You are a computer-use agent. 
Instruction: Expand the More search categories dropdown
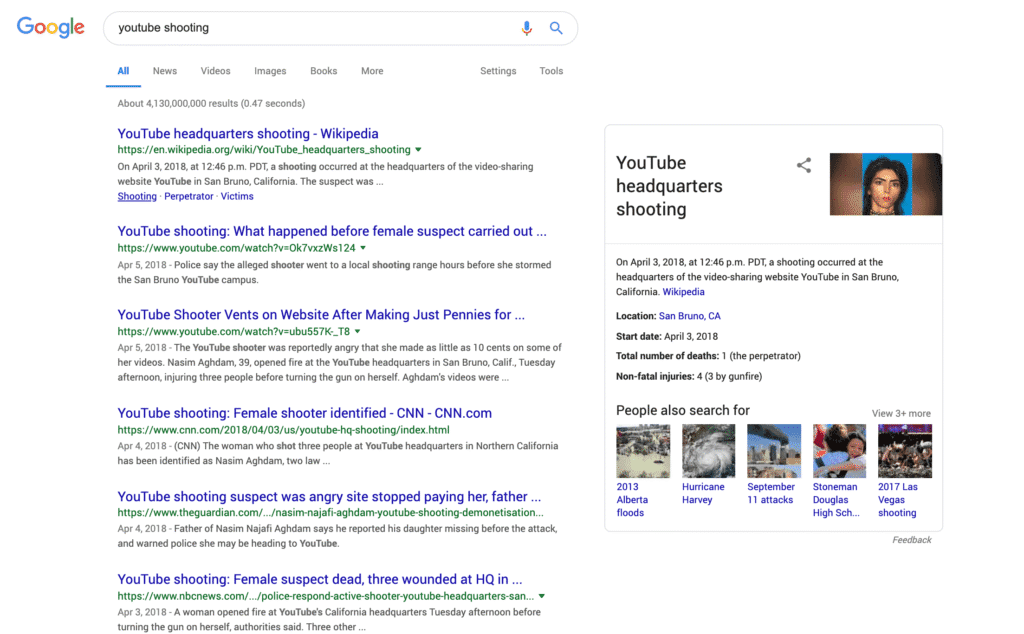(372, 71)
